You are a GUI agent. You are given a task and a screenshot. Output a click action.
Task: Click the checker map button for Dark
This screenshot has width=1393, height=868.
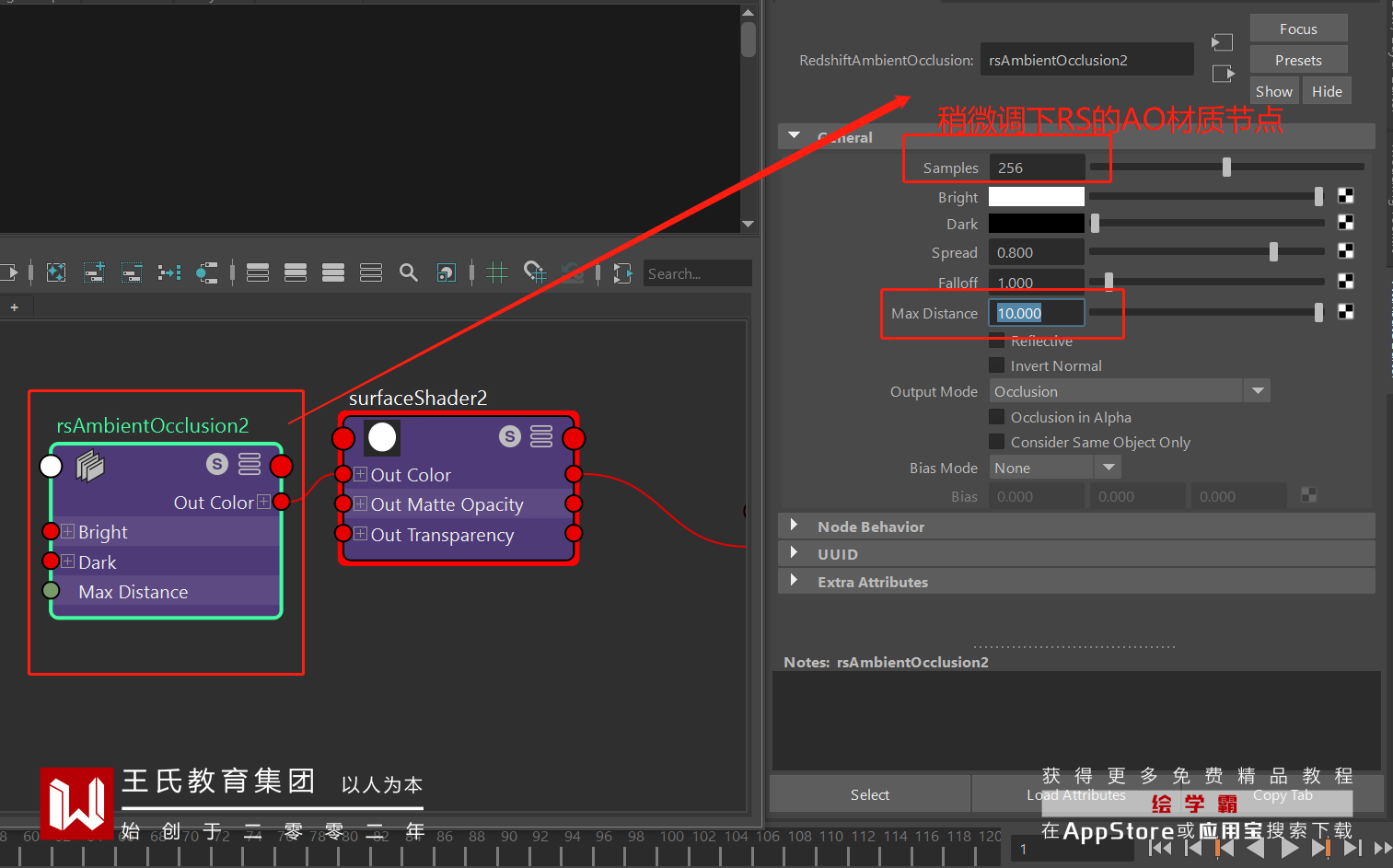[x=1345, y=223]
